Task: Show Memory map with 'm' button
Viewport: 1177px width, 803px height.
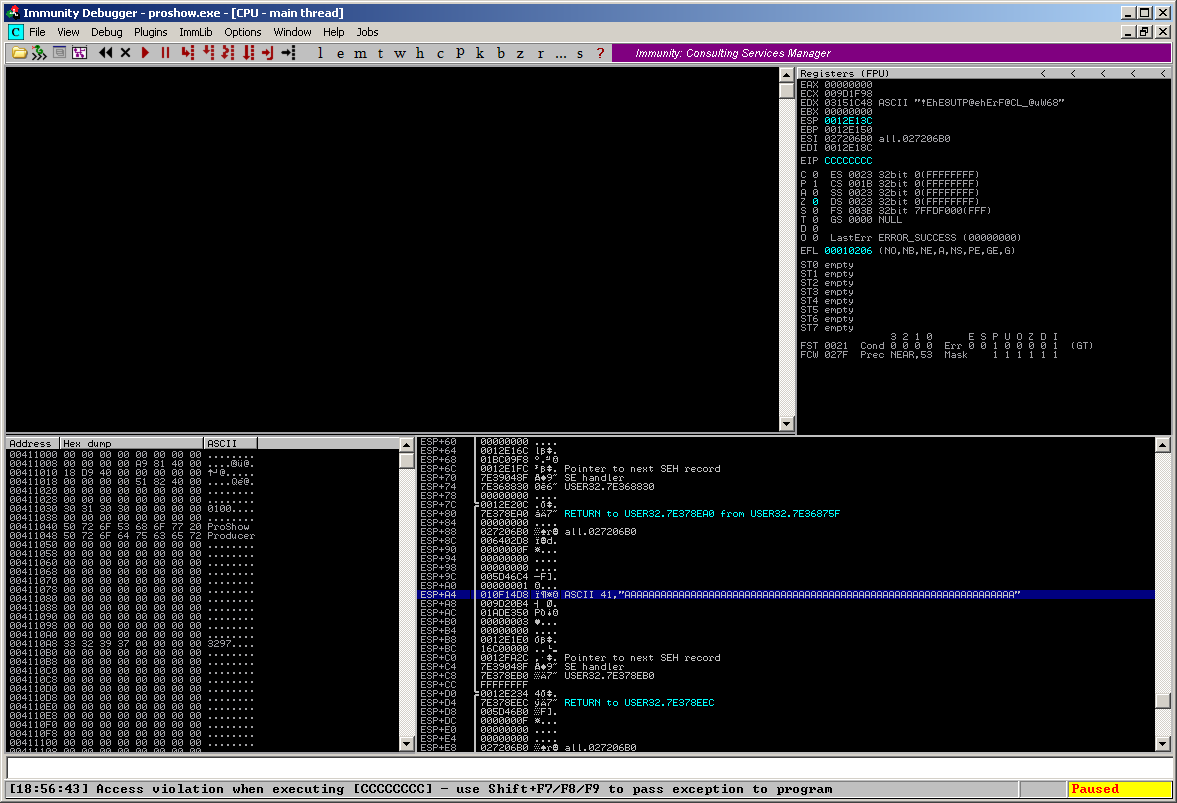Action: (360, 53)
